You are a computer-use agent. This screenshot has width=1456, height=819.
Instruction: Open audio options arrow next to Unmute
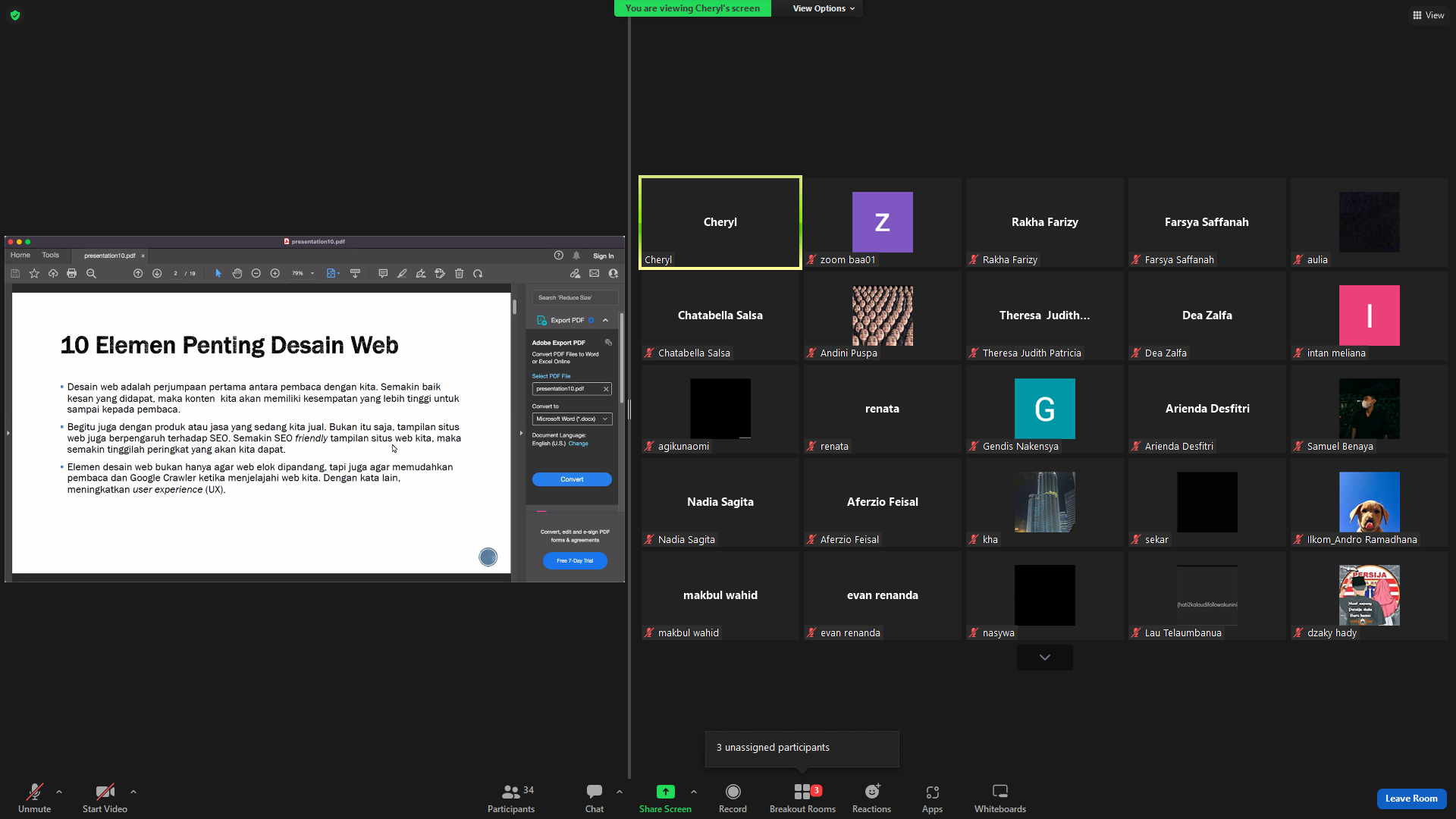[x=59, y=792]
